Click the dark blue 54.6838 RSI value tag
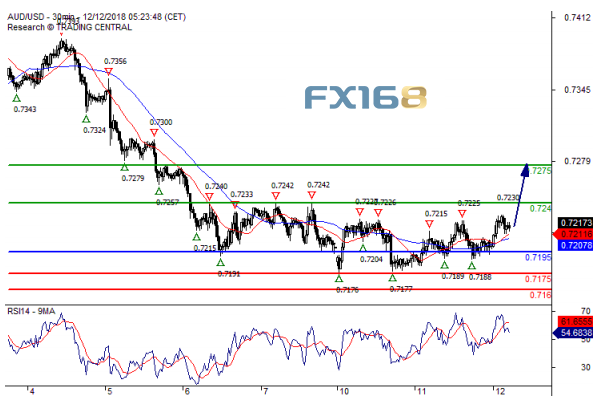Image resolution: width=599 pixels, height=403 pixels. point(573,333)
